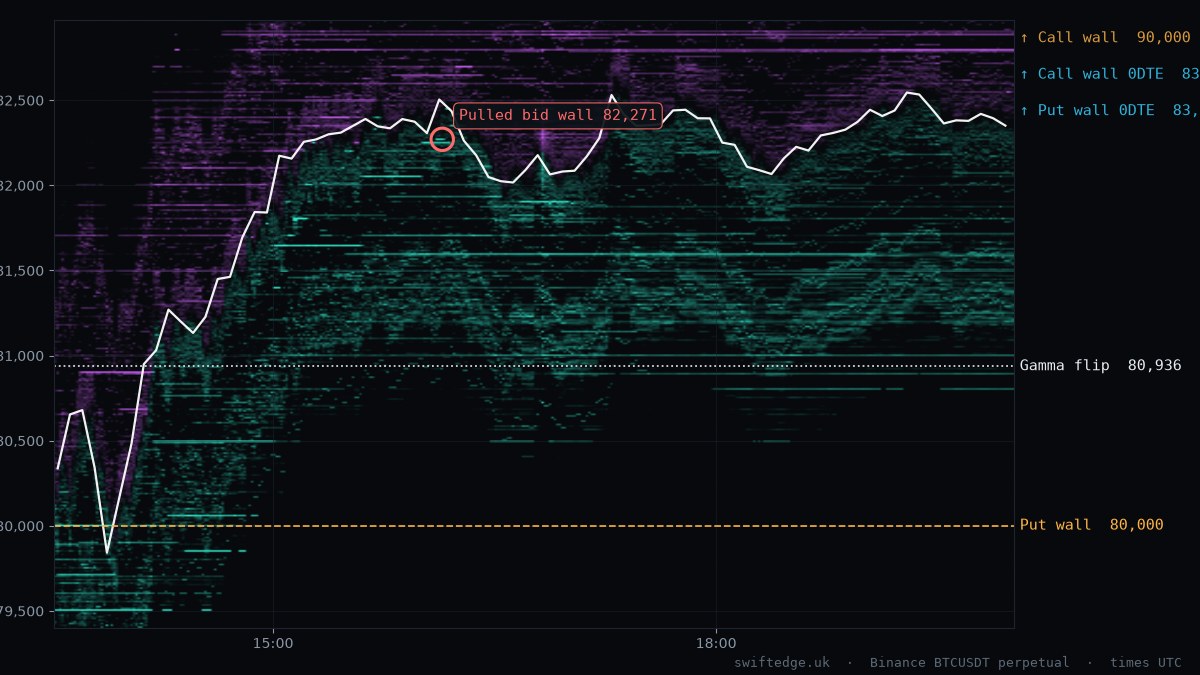Click the swiftedge.uk footer text
Screen dimensions: 1200x675
pyautogui.click(x=781, y=663)
